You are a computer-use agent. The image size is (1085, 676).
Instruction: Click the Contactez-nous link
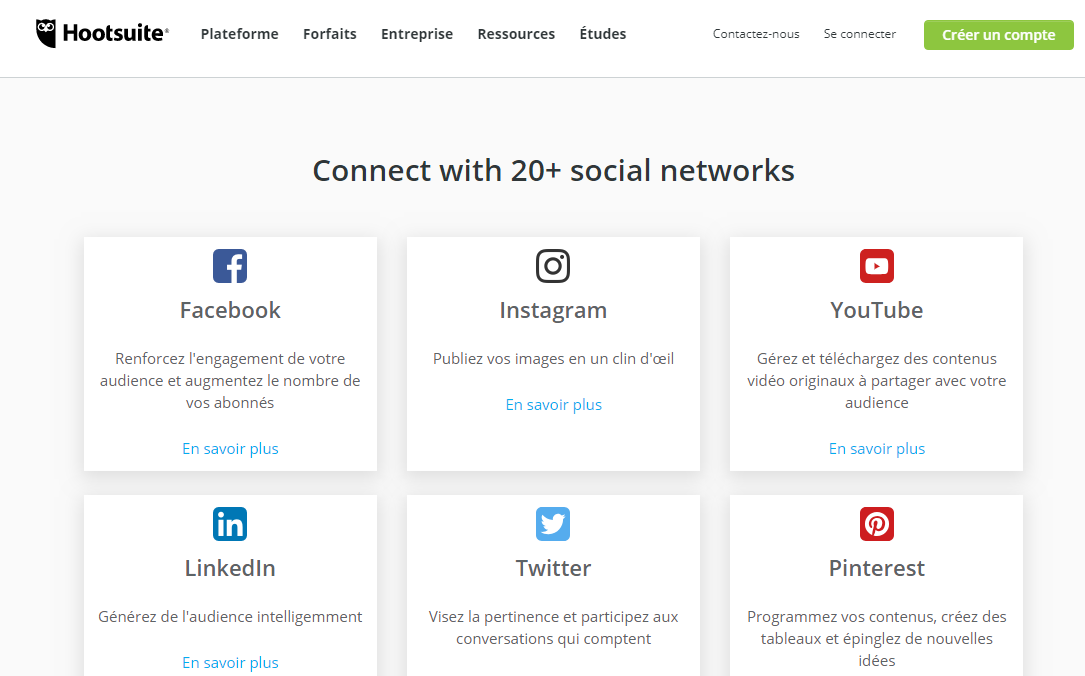[x=756, y=34]
